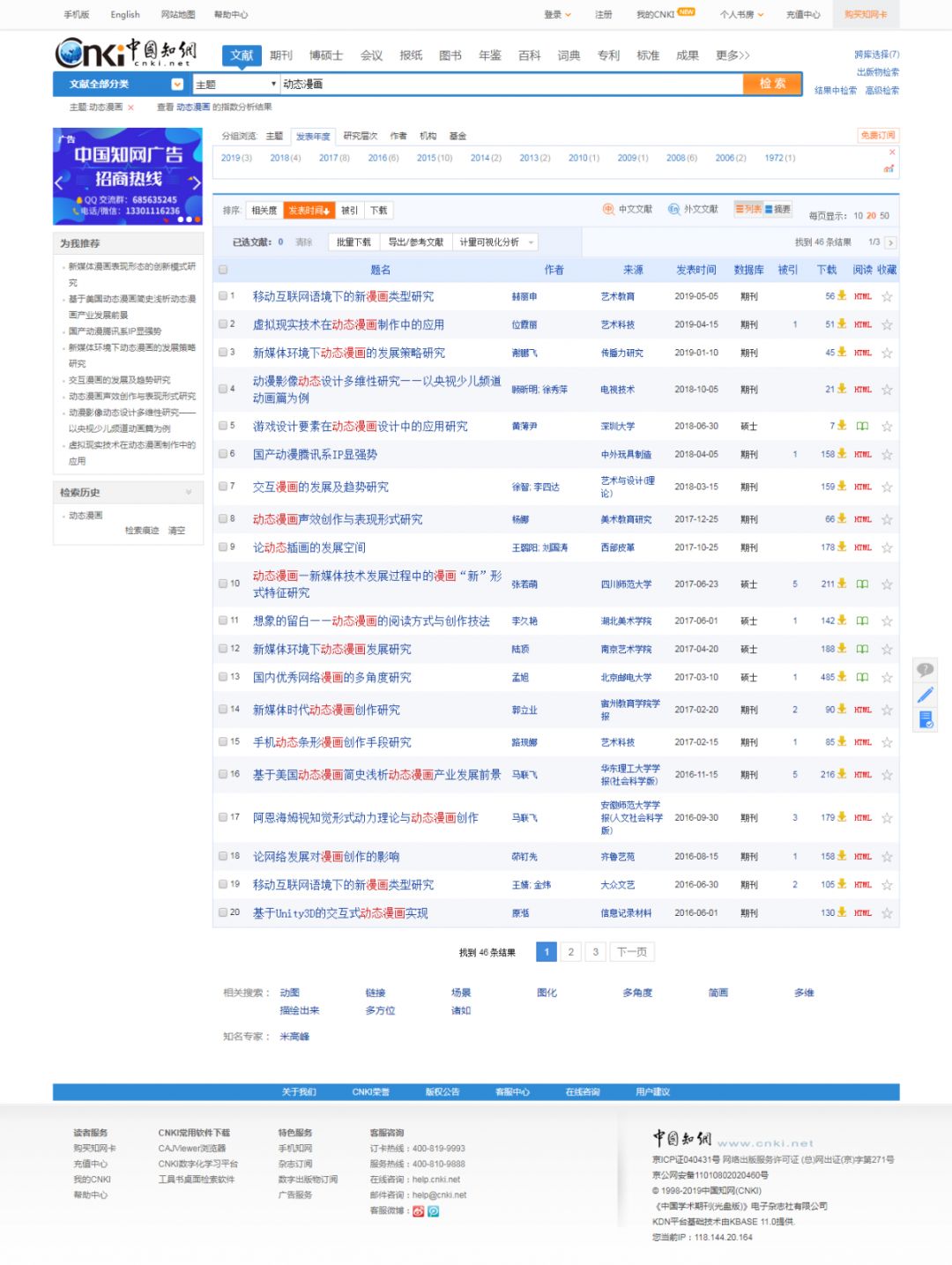The height and width of the screenshot is (1265, 952).
Task: Click the 免费订阅 button
Action: click(x=877, y=135)
